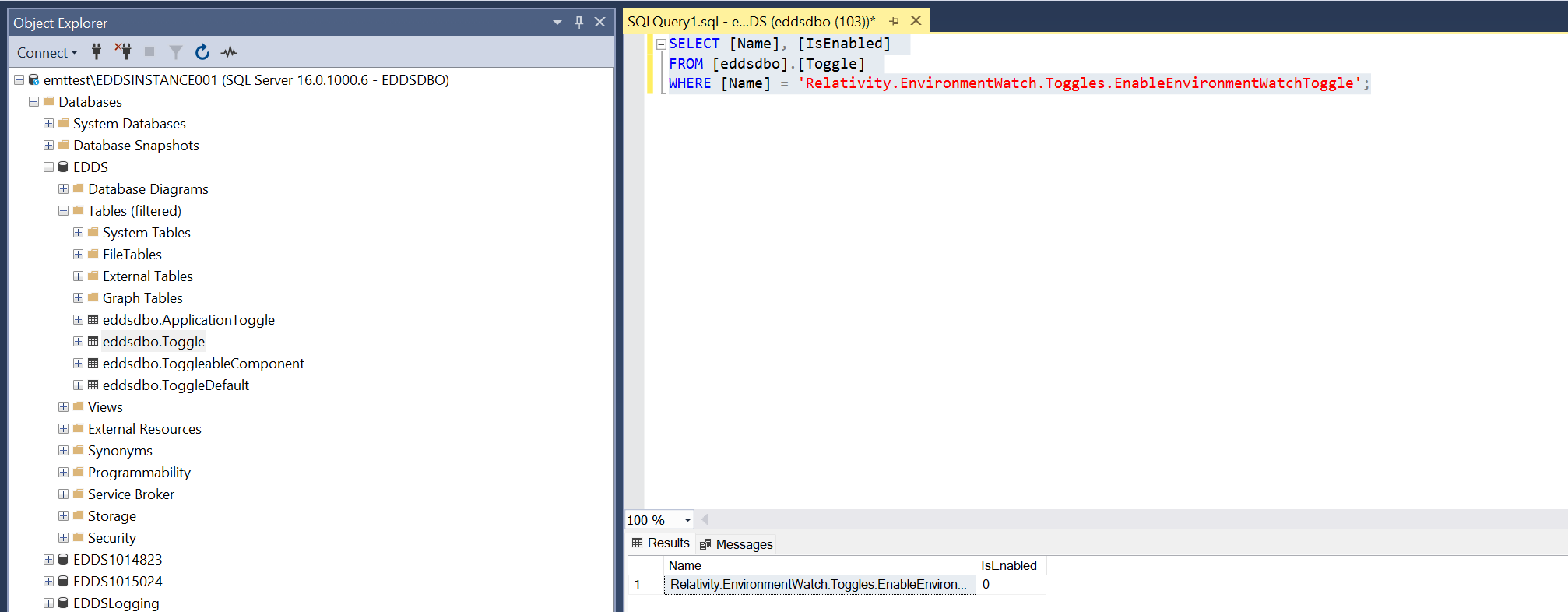Select the Name result cell in row 1
This screenshot has width=1568, height=612.
pos(819,585)
